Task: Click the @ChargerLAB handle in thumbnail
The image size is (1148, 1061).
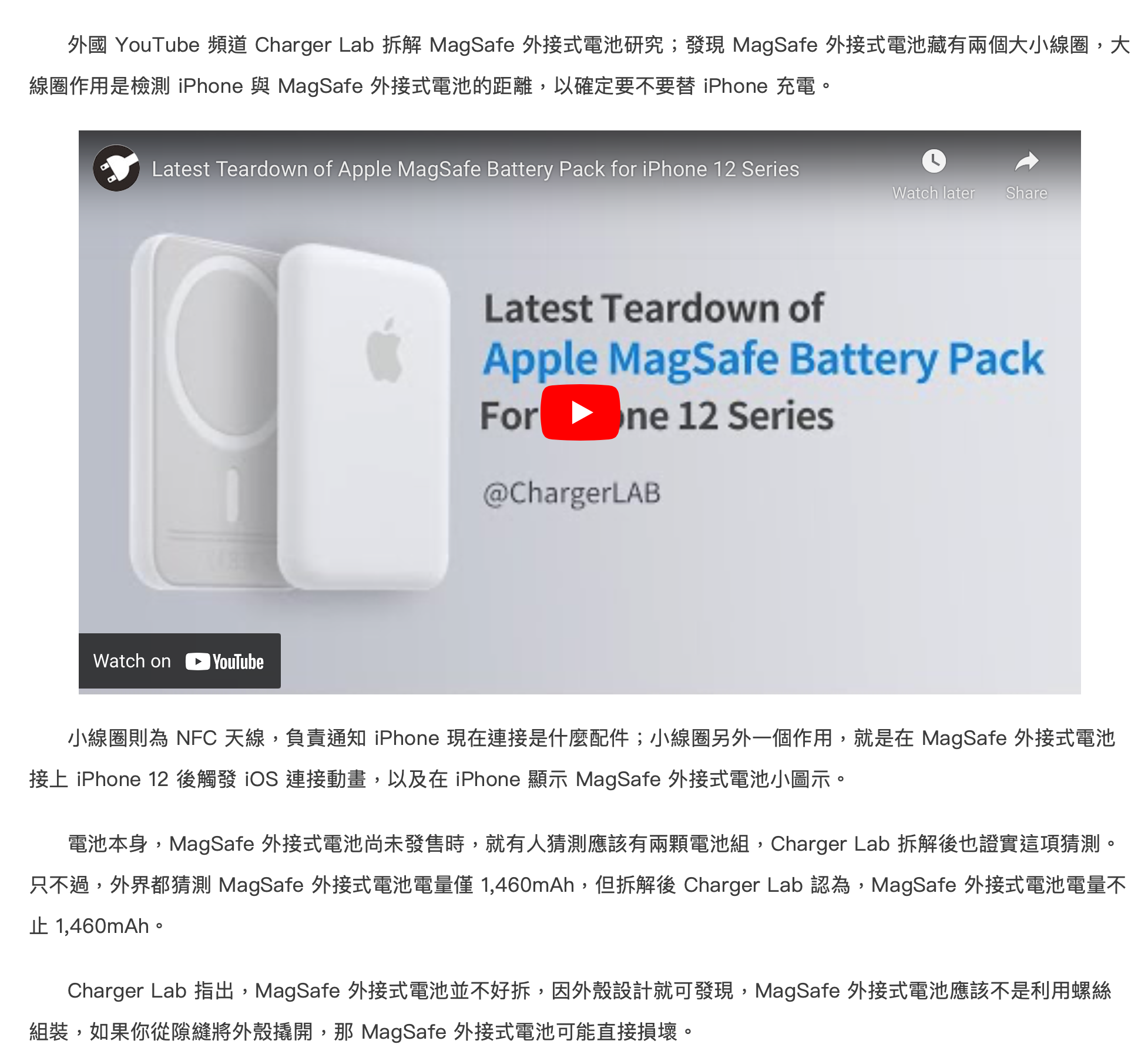Action: pos(572,493)
